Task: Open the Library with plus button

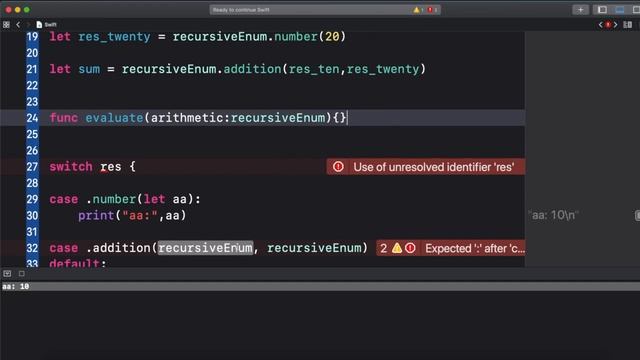Action: point(580,10)
